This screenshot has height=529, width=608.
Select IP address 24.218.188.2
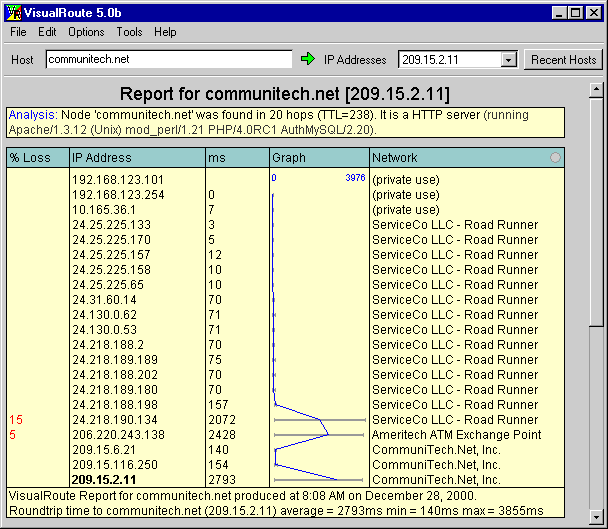tap(108, 345)
